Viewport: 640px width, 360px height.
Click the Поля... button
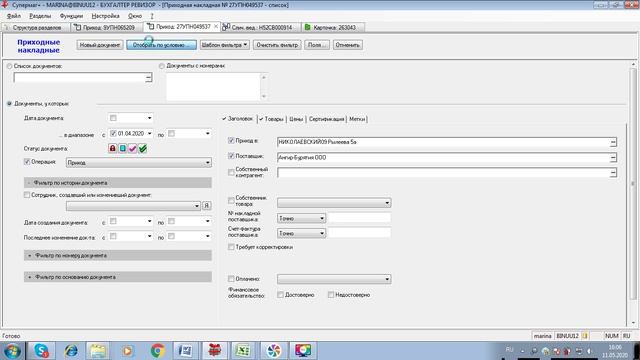point(317,45)
